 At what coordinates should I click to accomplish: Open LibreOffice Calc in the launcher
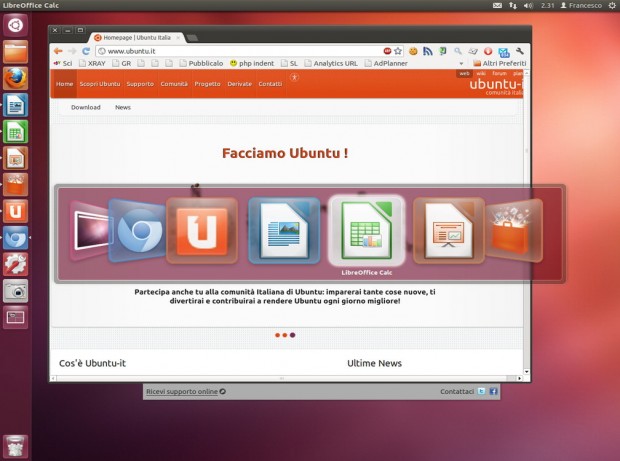(x=15, y=132)
